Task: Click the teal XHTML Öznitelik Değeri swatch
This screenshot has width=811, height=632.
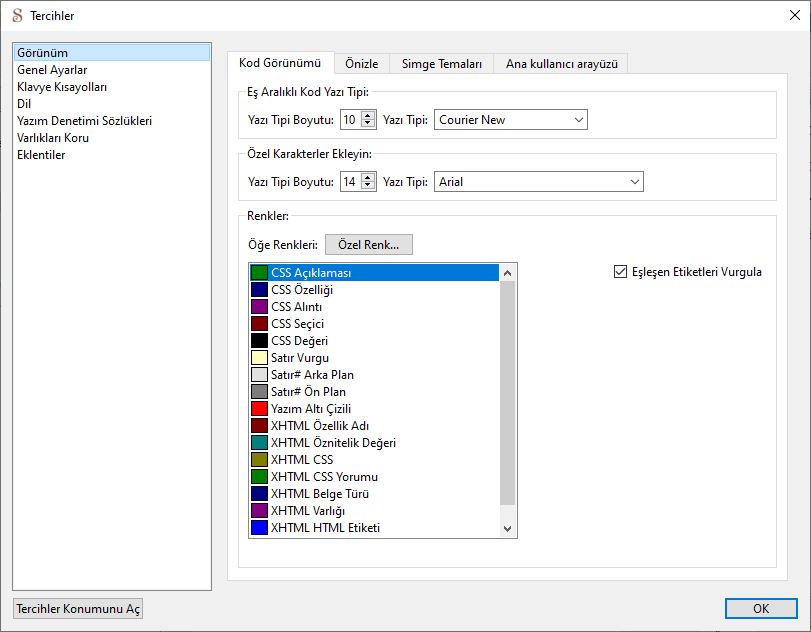Action: tap(259, 443)
